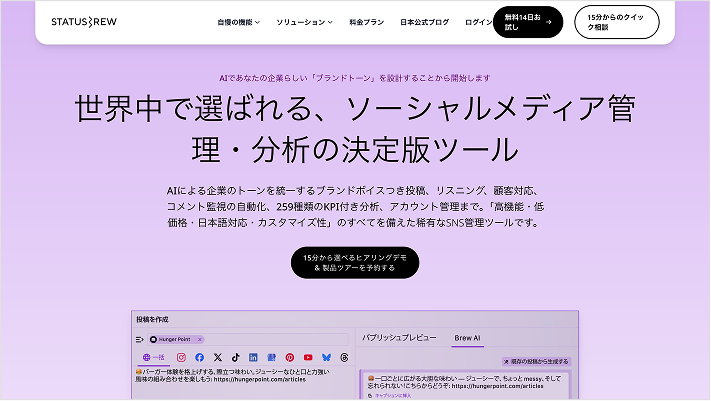711x401 pixels.
Task: Click the Statusbrew logo
Action: 84,22
